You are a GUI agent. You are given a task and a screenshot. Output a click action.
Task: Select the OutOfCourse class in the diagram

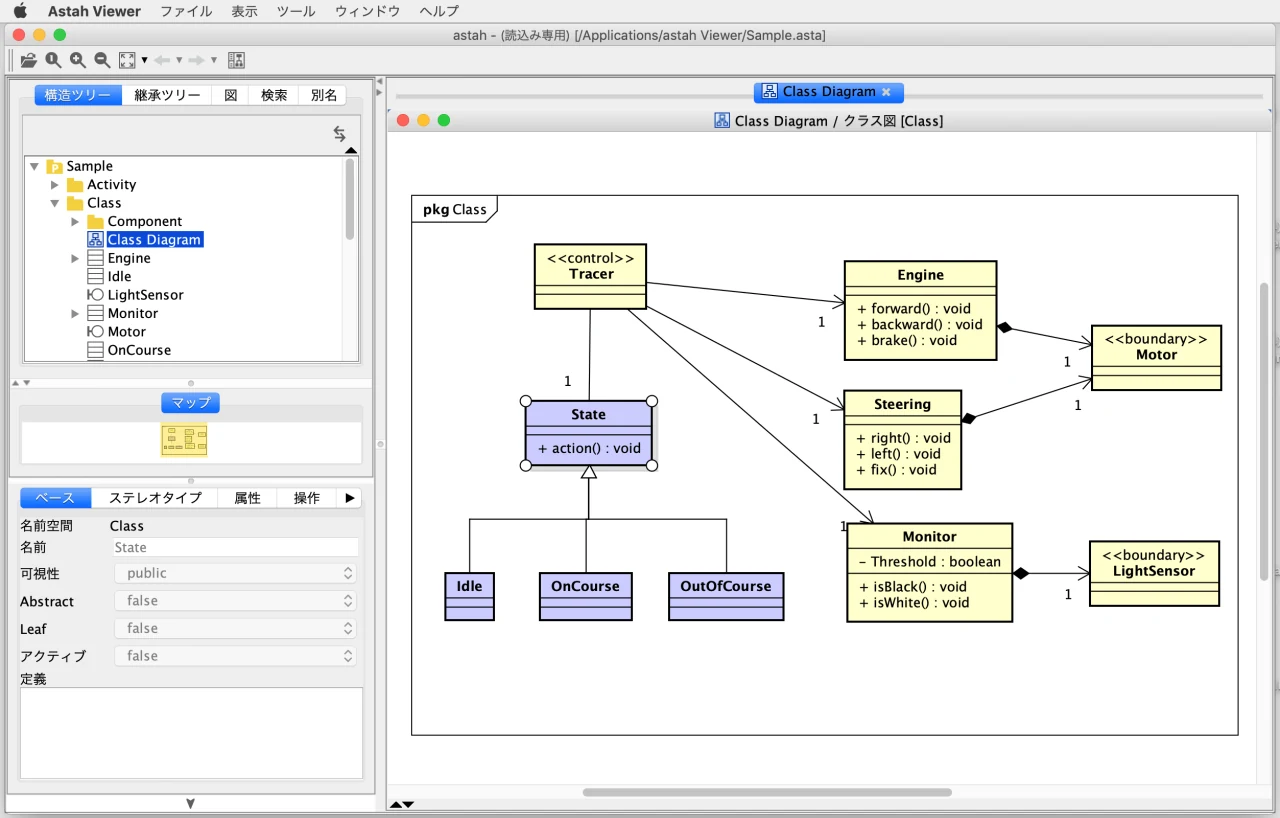[x=726, y=596]
